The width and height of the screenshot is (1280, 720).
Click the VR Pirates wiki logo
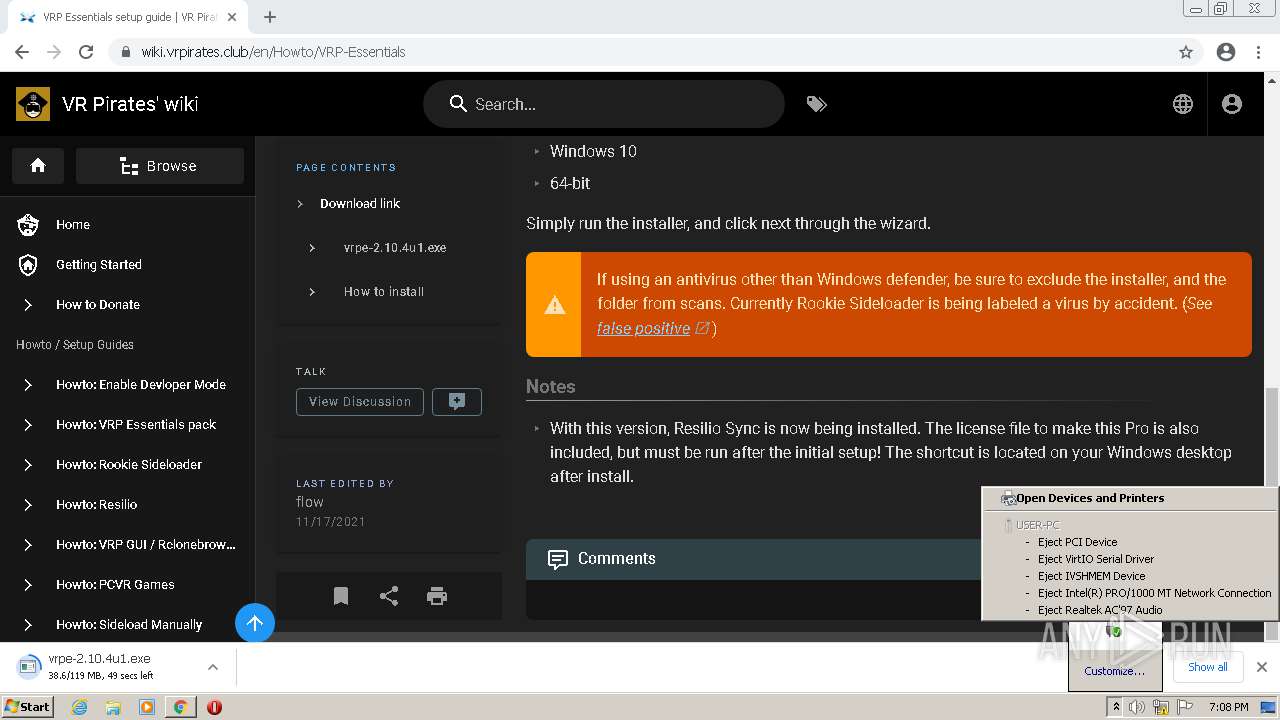[33, 104]
